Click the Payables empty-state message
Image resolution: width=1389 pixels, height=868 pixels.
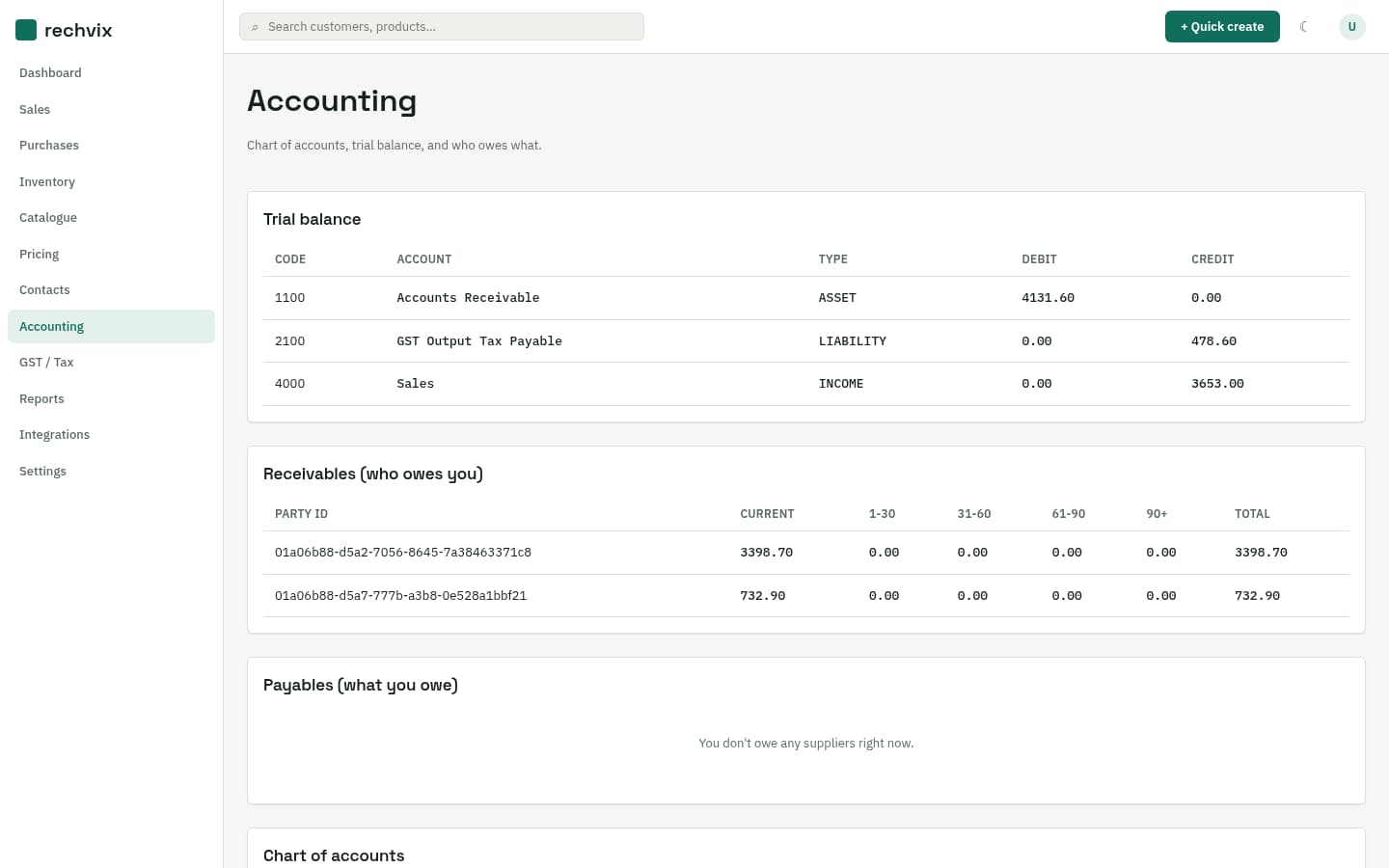click(805, 744)
